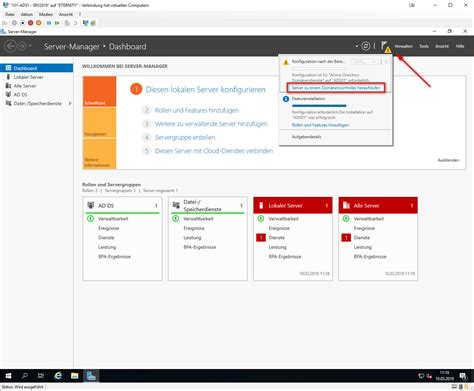Click Dienste alert in Lokaler Server tile
This screenshot has width=474, height=391.
tap(277, 238)
